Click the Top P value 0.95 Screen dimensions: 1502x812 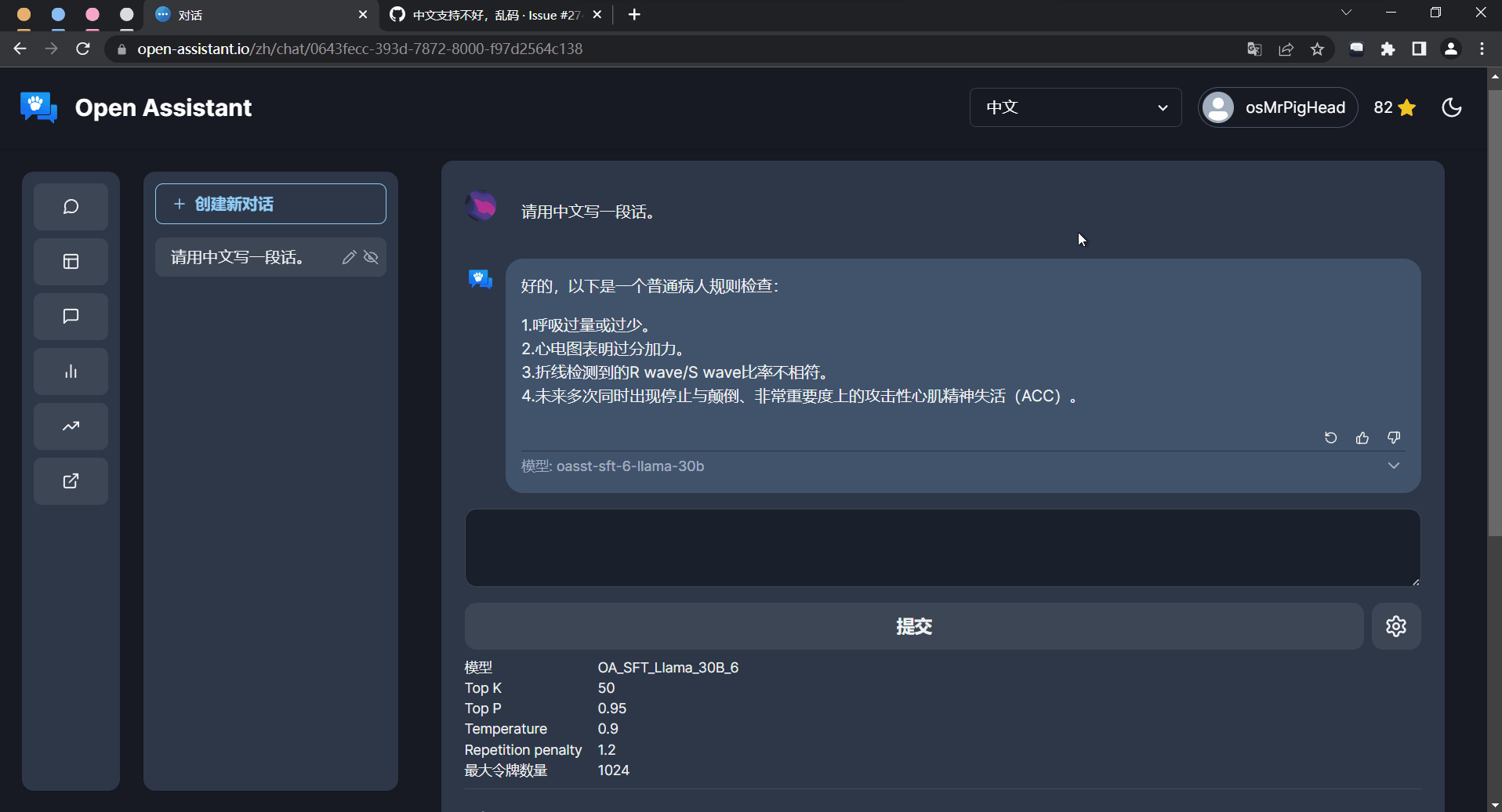[612, 709]
